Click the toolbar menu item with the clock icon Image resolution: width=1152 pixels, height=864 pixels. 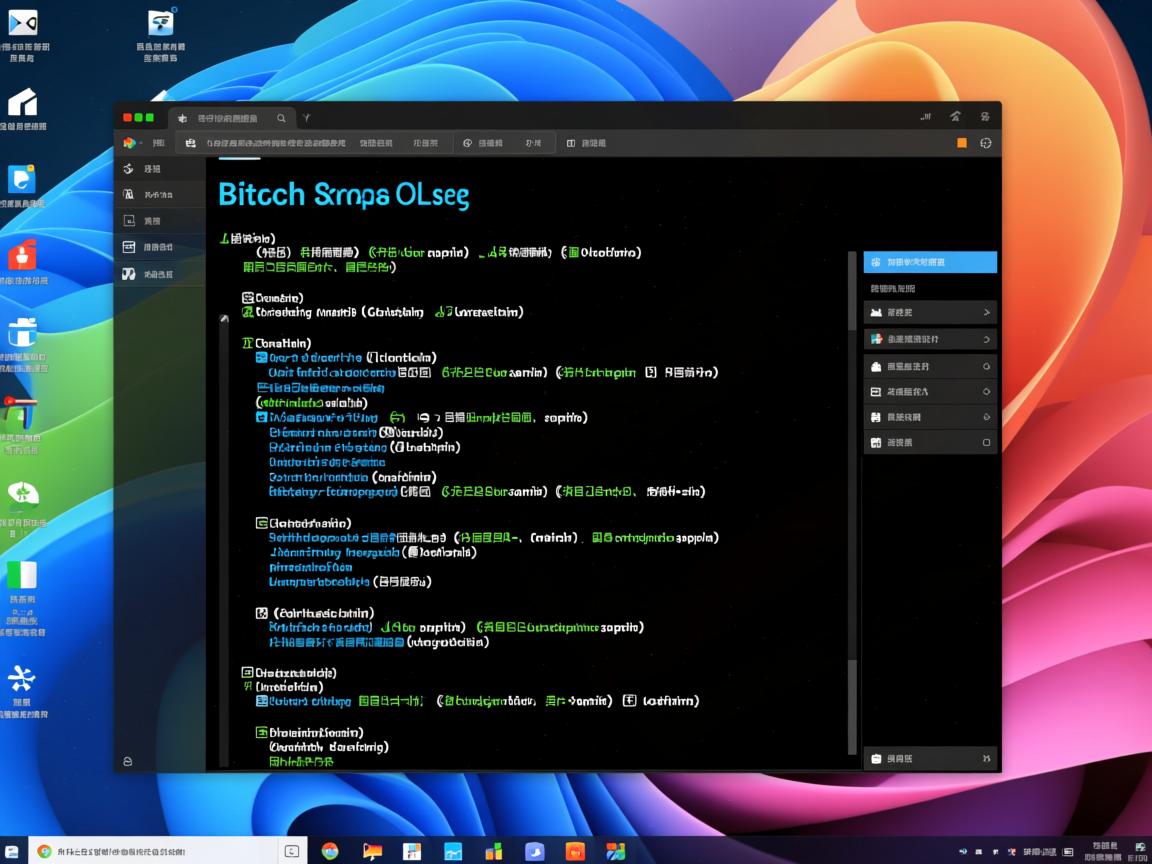483,143
